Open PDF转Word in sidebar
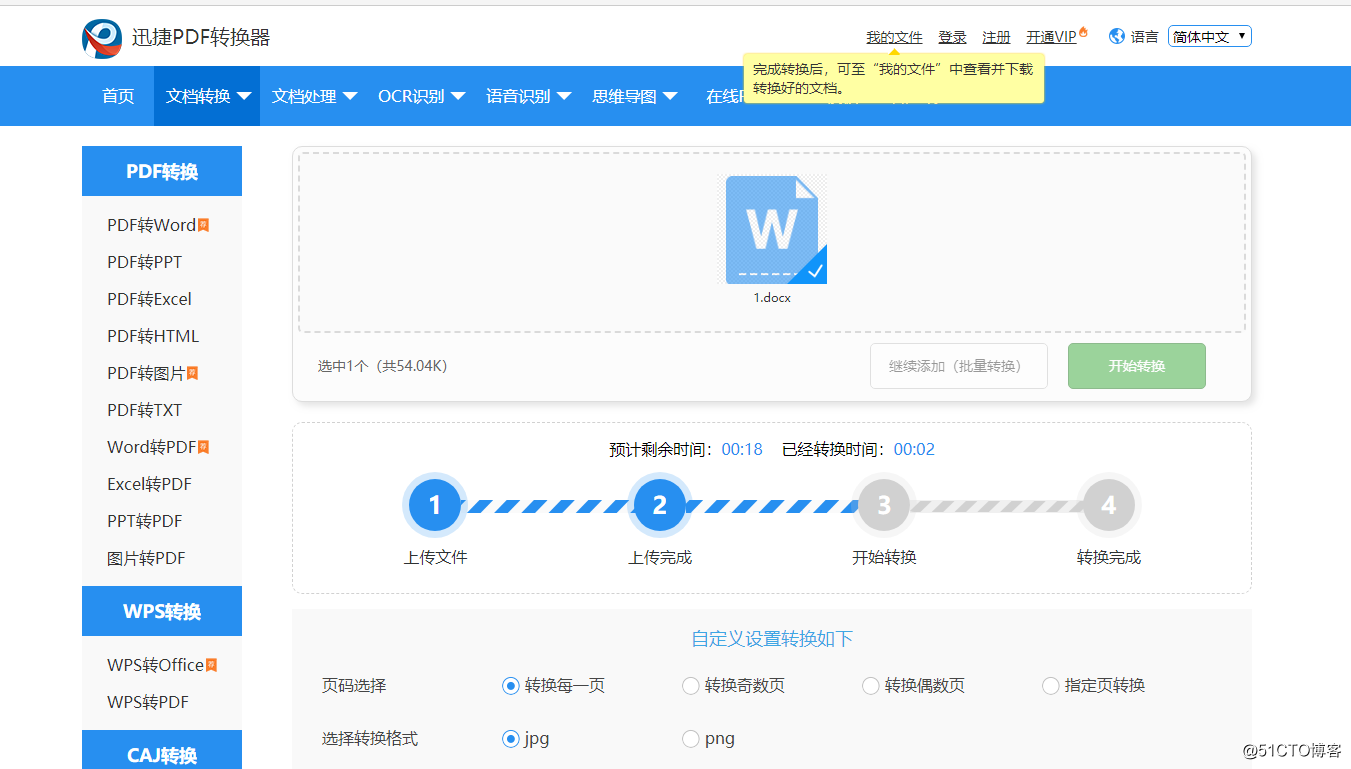This screenshot has width=1351, height=769. 152,225
